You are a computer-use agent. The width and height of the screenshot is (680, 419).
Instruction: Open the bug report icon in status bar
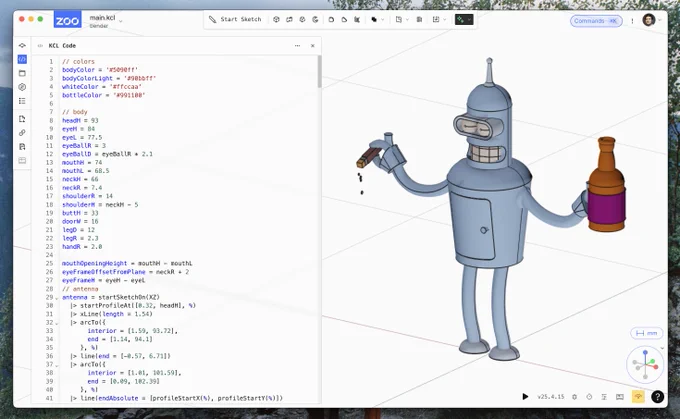pyautogui.click(x=575, y=396)
